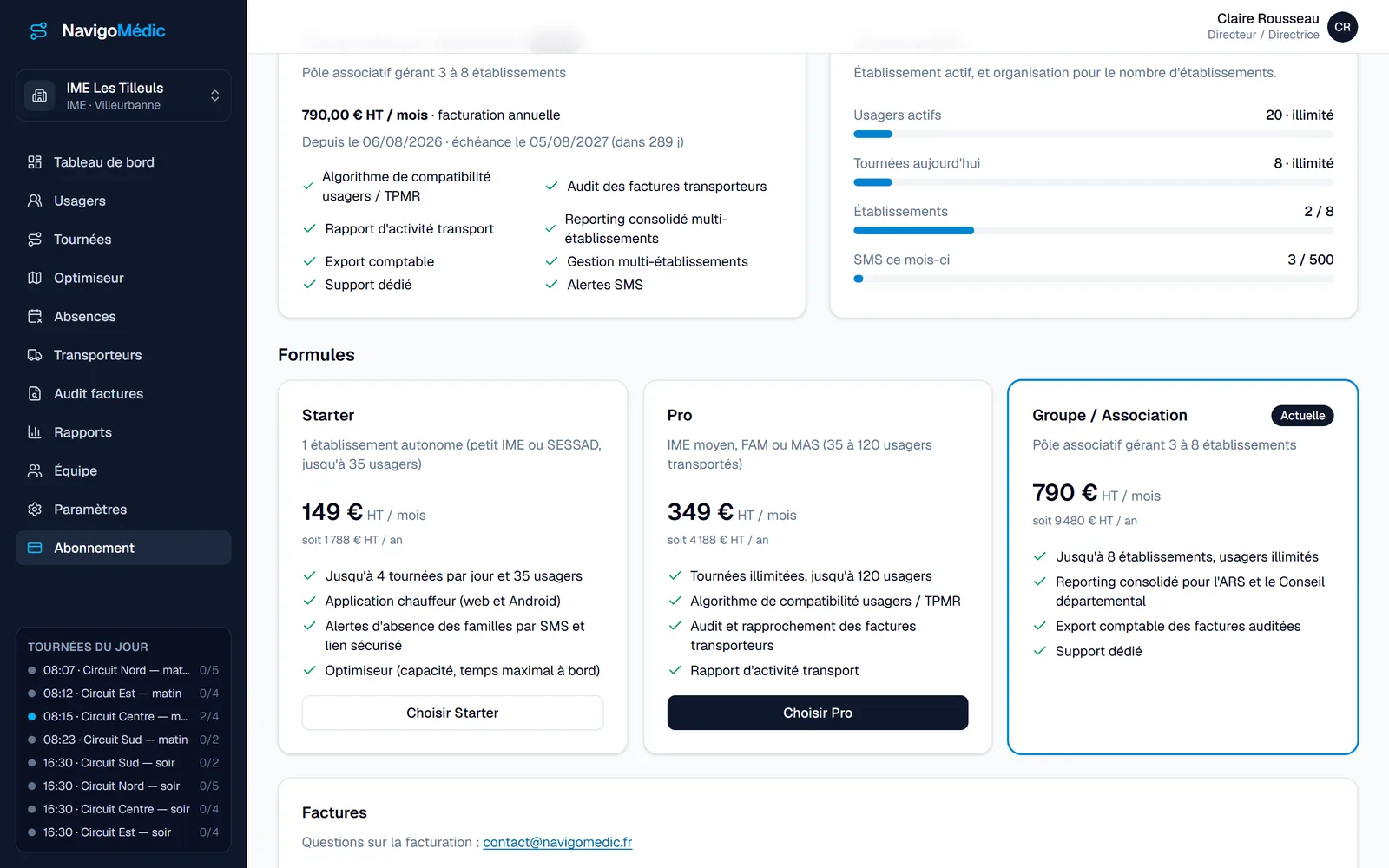The height and width of the screenshot is (868, 1389).
Task: Click the Rapports chart icon
Action: pyautogui.click(x=35, y=432)
